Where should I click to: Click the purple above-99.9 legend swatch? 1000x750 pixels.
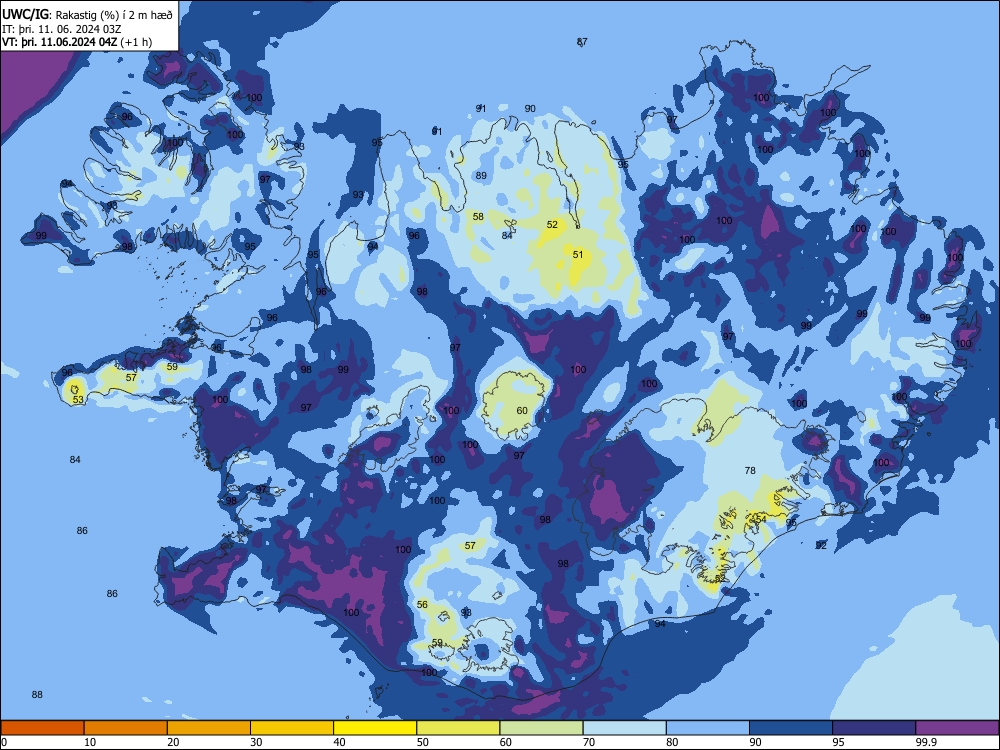pos(957,728)
